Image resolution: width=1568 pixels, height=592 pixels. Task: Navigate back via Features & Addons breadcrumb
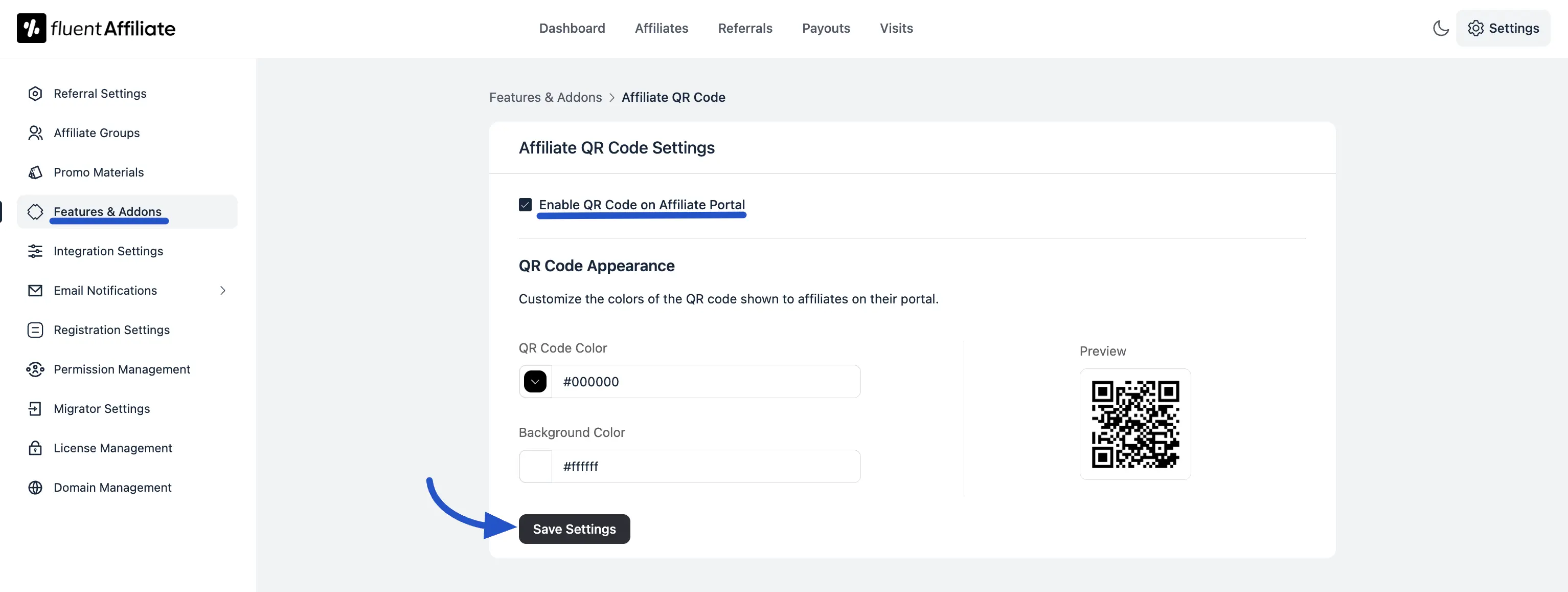[545, 97]
